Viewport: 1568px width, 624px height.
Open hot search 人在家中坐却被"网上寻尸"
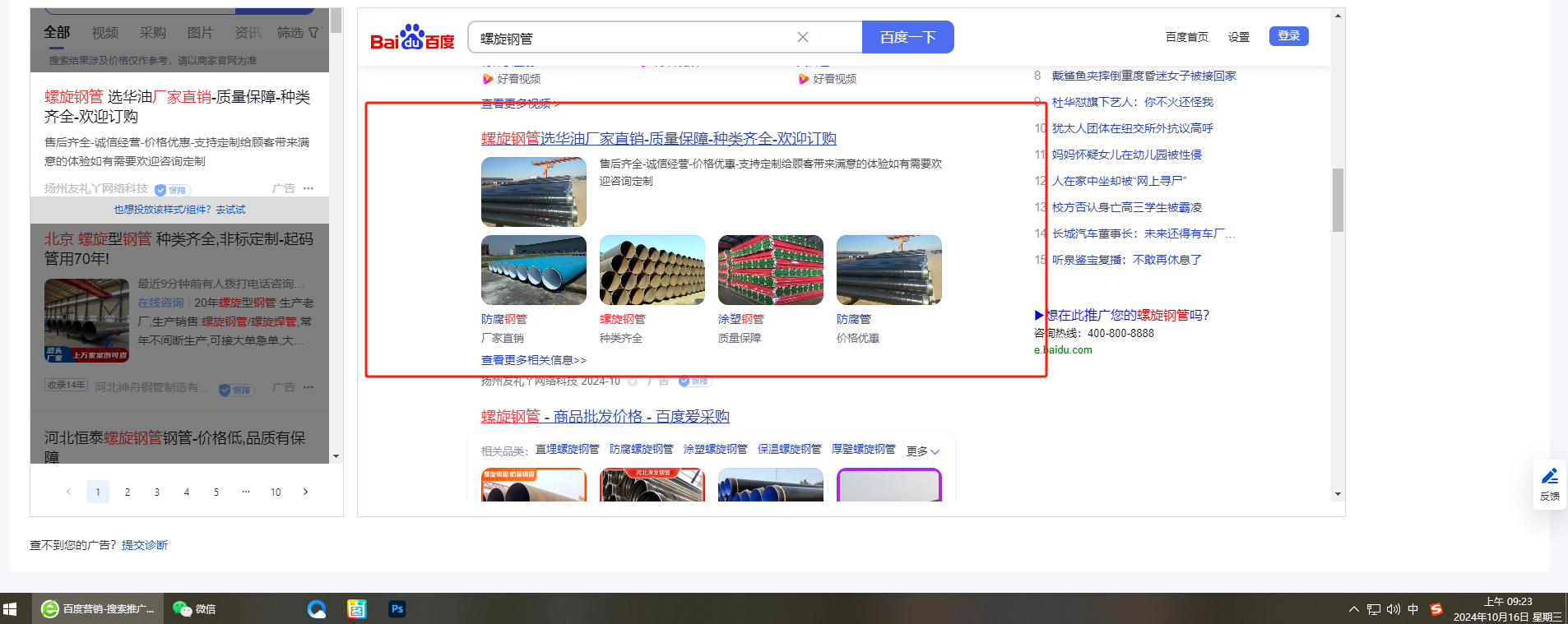coord(1120,181)
